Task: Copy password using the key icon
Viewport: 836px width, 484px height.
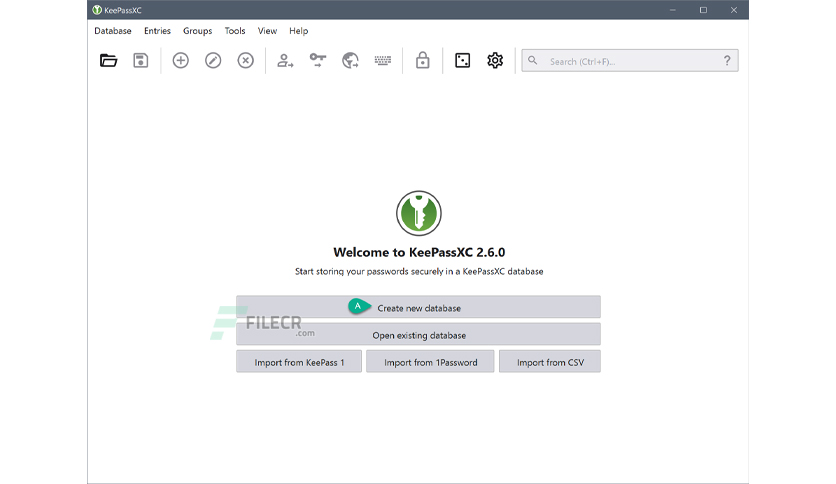Action: [318, 60]
